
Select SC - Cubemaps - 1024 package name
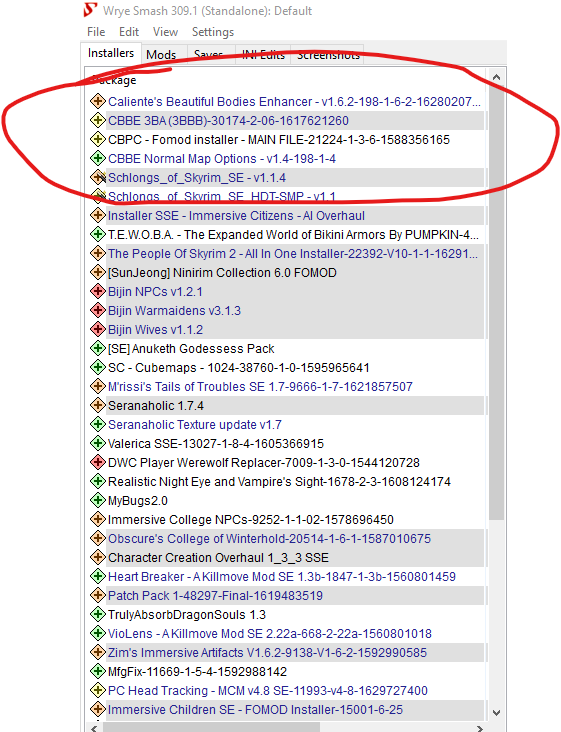pos(238,368)
